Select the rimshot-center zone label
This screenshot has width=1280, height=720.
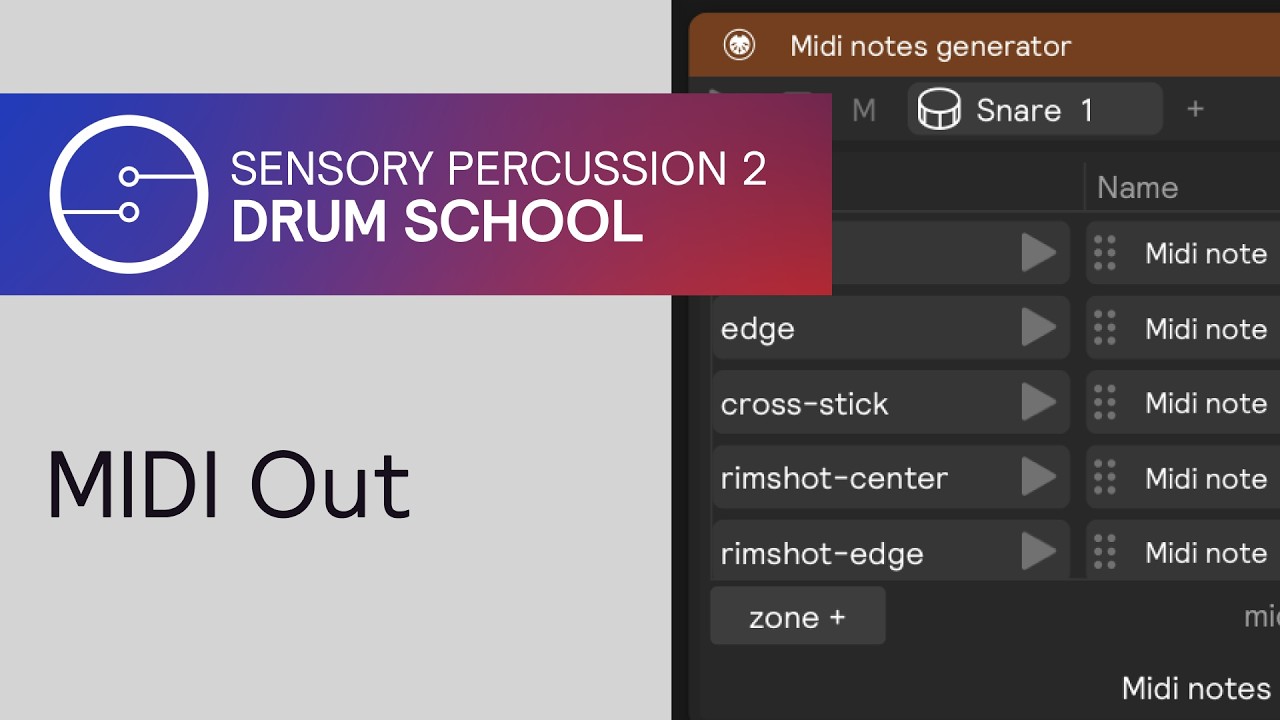(834, 478)
